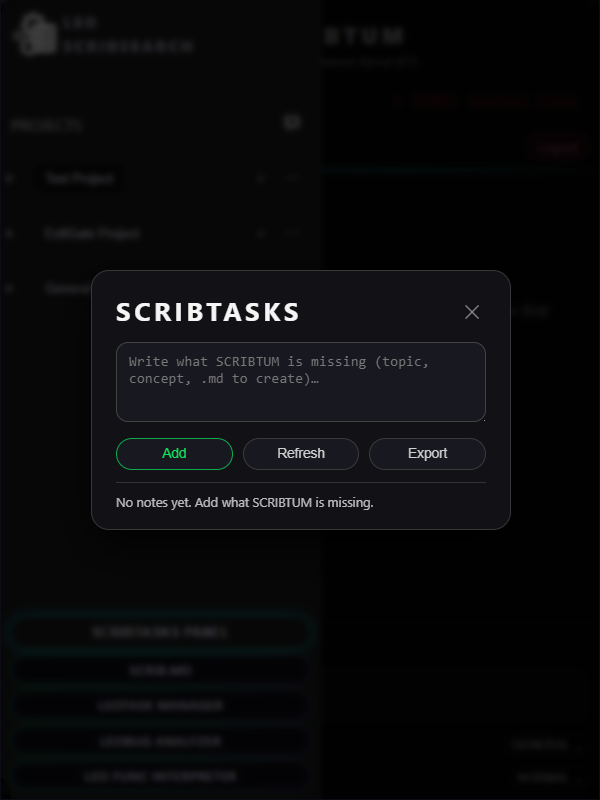Click the Add button in SCRIBTASKS
Screen dimensions: 600x800
pos(174,454)
